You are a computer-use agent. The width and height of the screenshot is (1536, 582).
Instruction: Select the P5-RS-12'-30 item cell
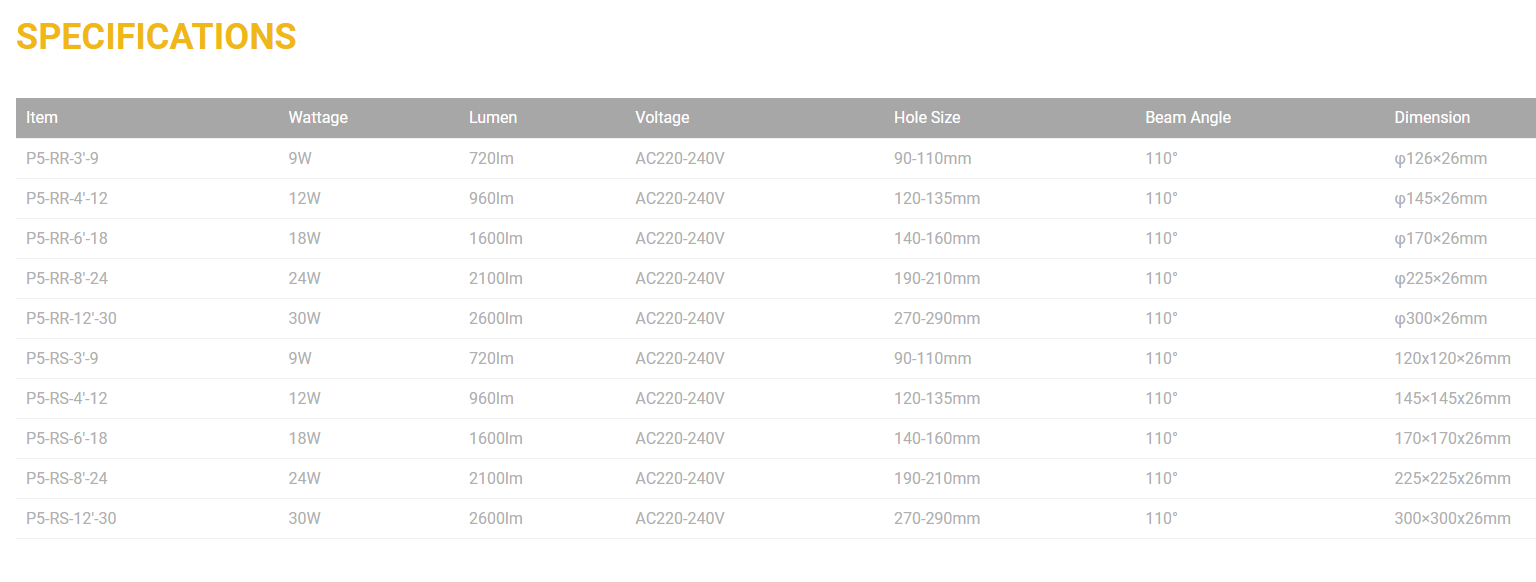(x=71, y=518)
